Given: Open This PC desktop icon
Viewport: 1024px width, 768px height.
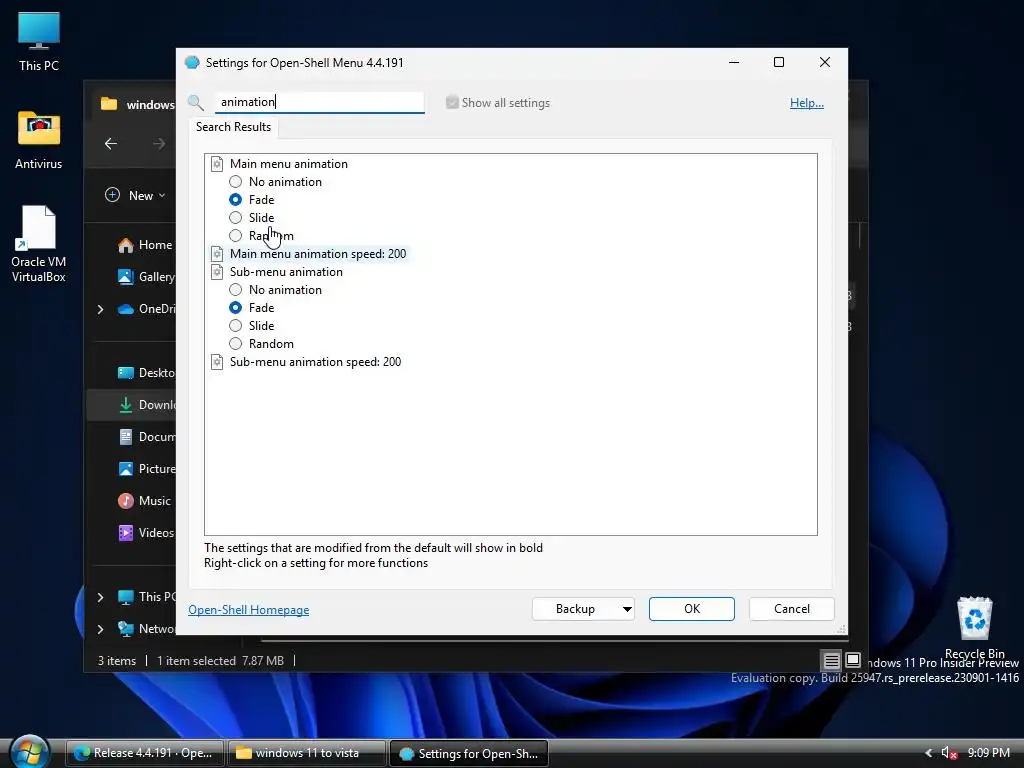Looking at the screenshot, I should point(39,41).
